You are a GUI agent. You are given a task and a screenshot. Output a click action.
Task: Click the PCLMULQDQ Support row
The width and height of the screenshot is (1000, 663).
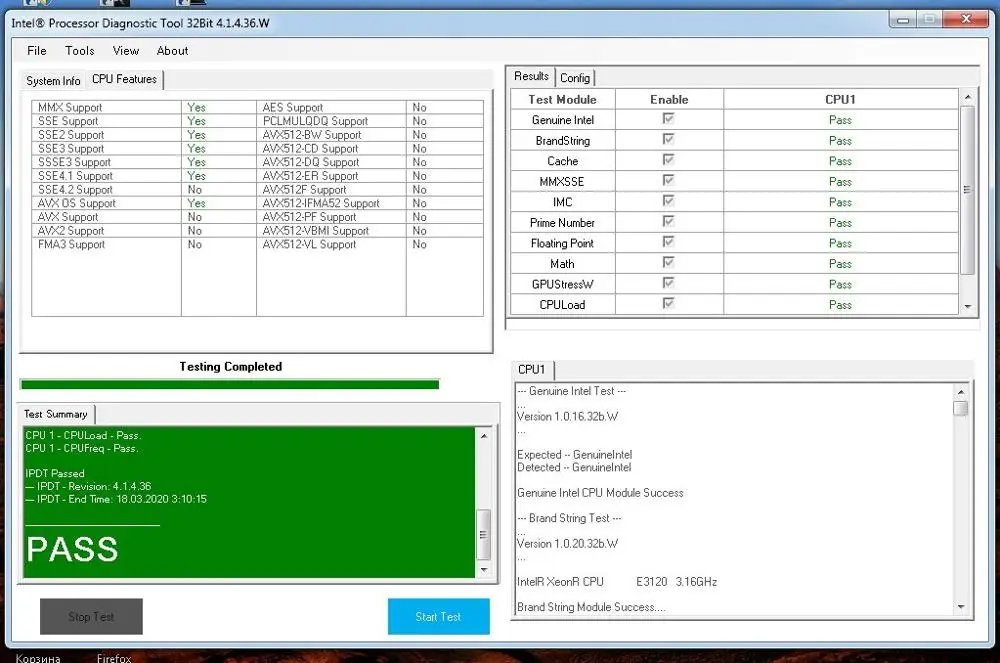(370, 121)
